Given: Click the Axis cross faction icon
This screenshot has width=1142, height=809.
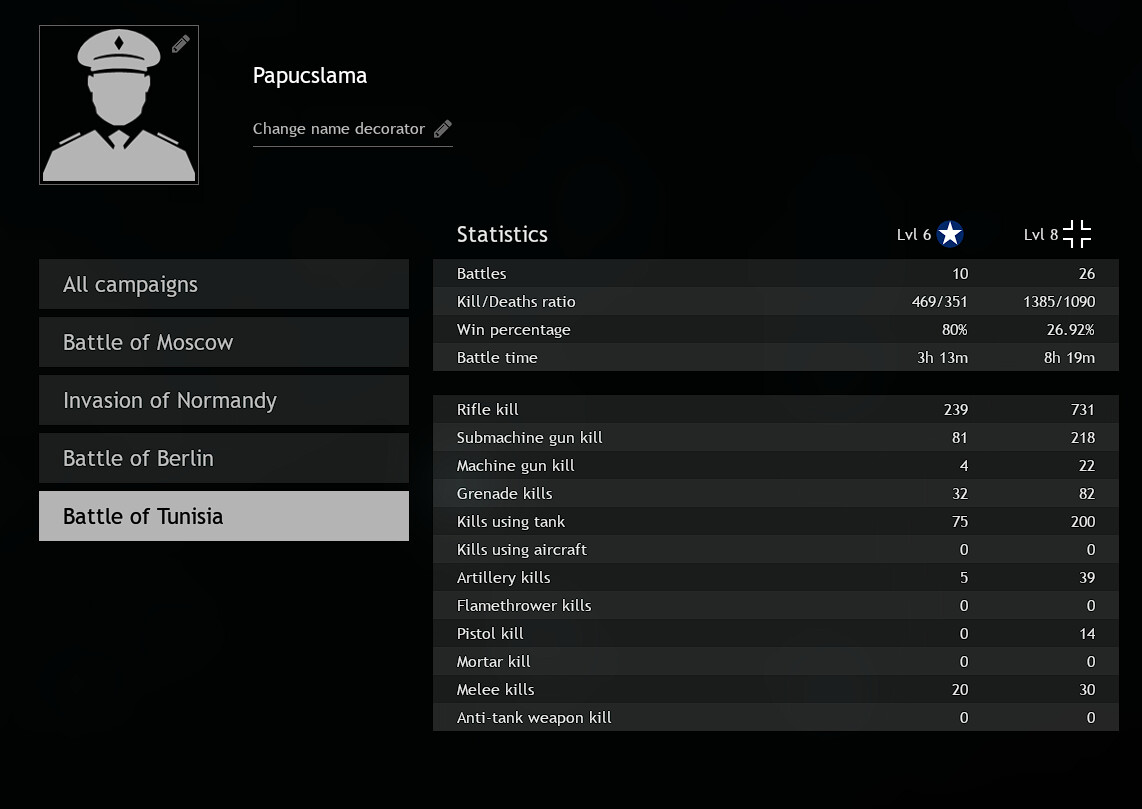Looking at the screenshot, I should (x=1076, y=234).
